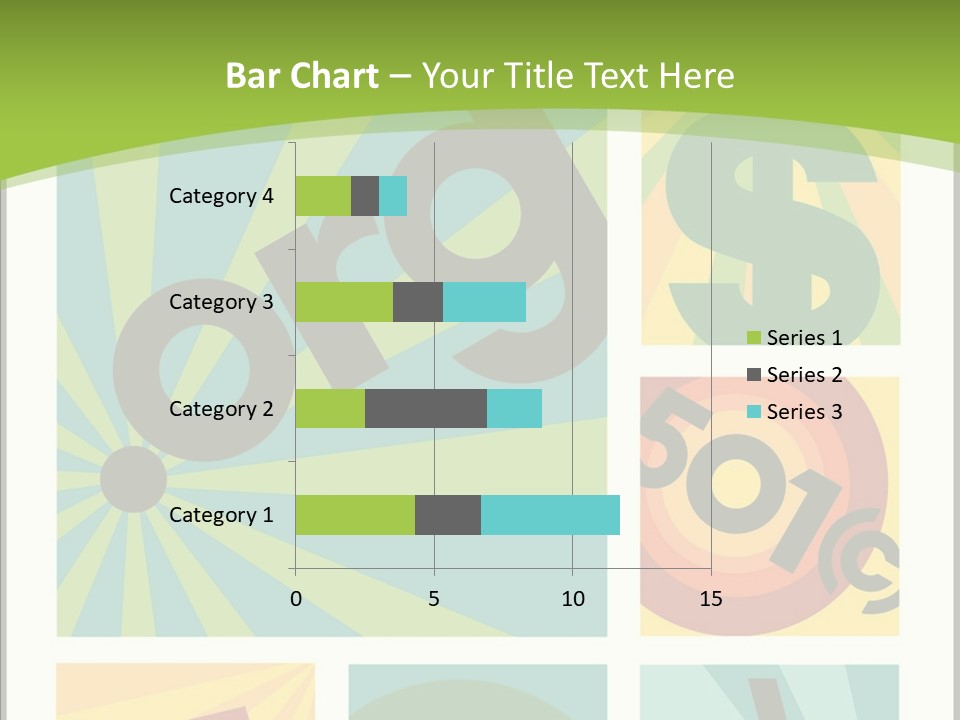
Task: Click the Series 3 teal legend swatch
Action: (x=753, y=412)
